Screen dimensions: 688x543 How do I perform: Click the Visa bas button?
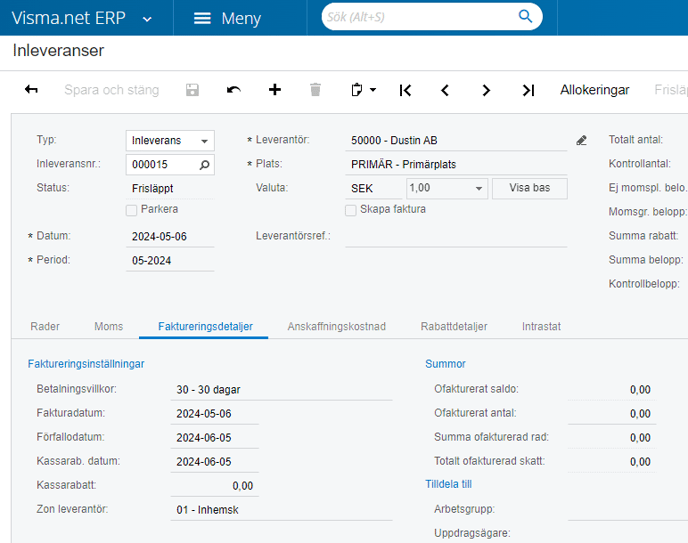click(530, 188)
